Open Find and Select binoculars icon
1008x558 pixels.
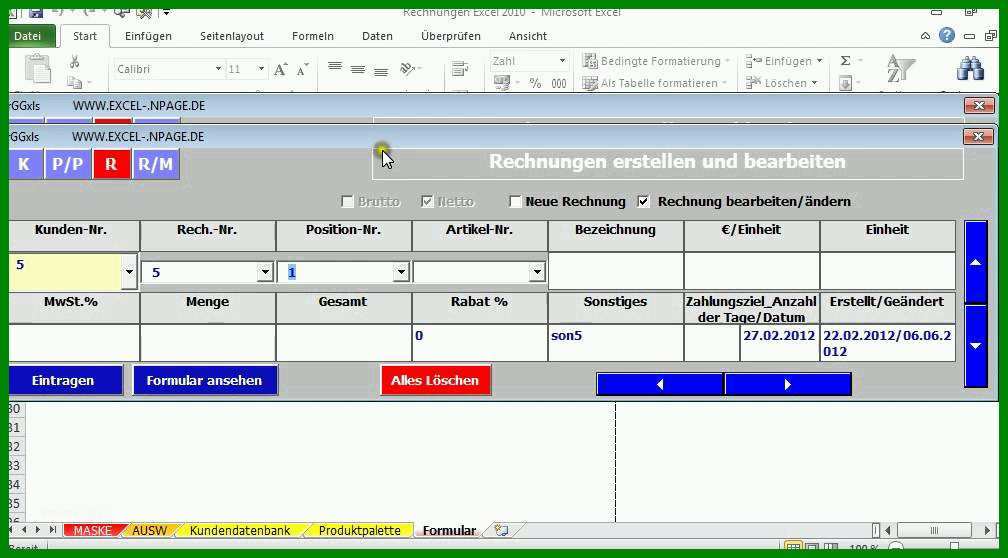pyautogui.click(x=970, y=68)
